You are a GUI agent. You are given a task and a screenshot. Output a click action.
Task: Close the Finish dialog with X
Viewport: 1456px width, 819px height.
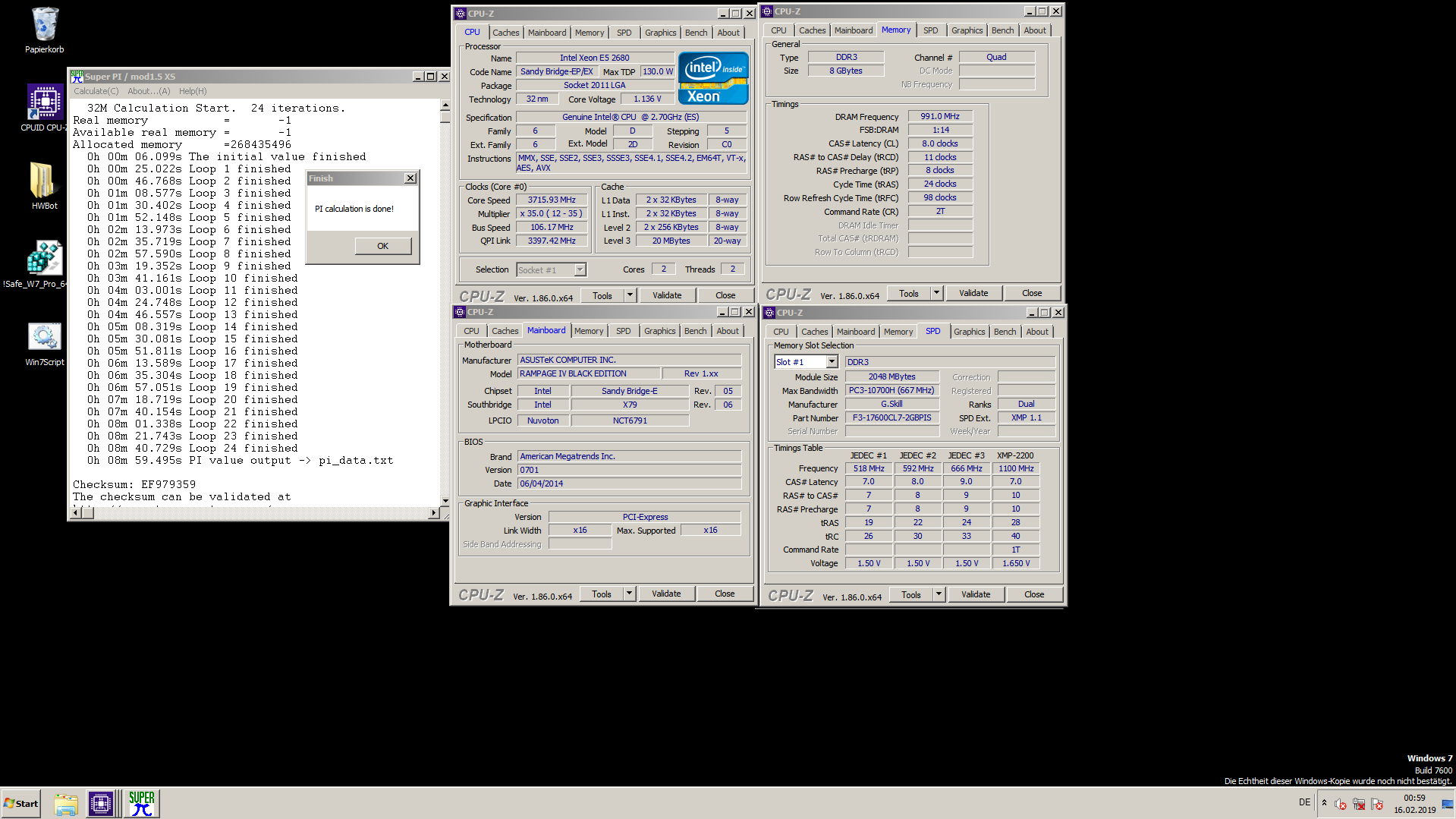pos(410,178)
